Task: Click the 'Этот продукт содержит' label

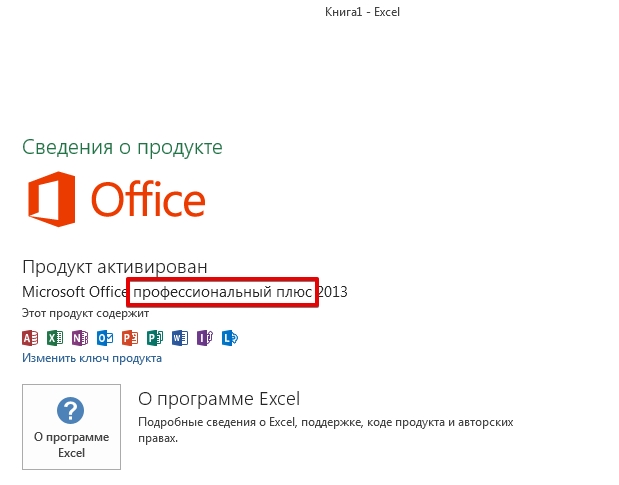Action: click(85, 313)
